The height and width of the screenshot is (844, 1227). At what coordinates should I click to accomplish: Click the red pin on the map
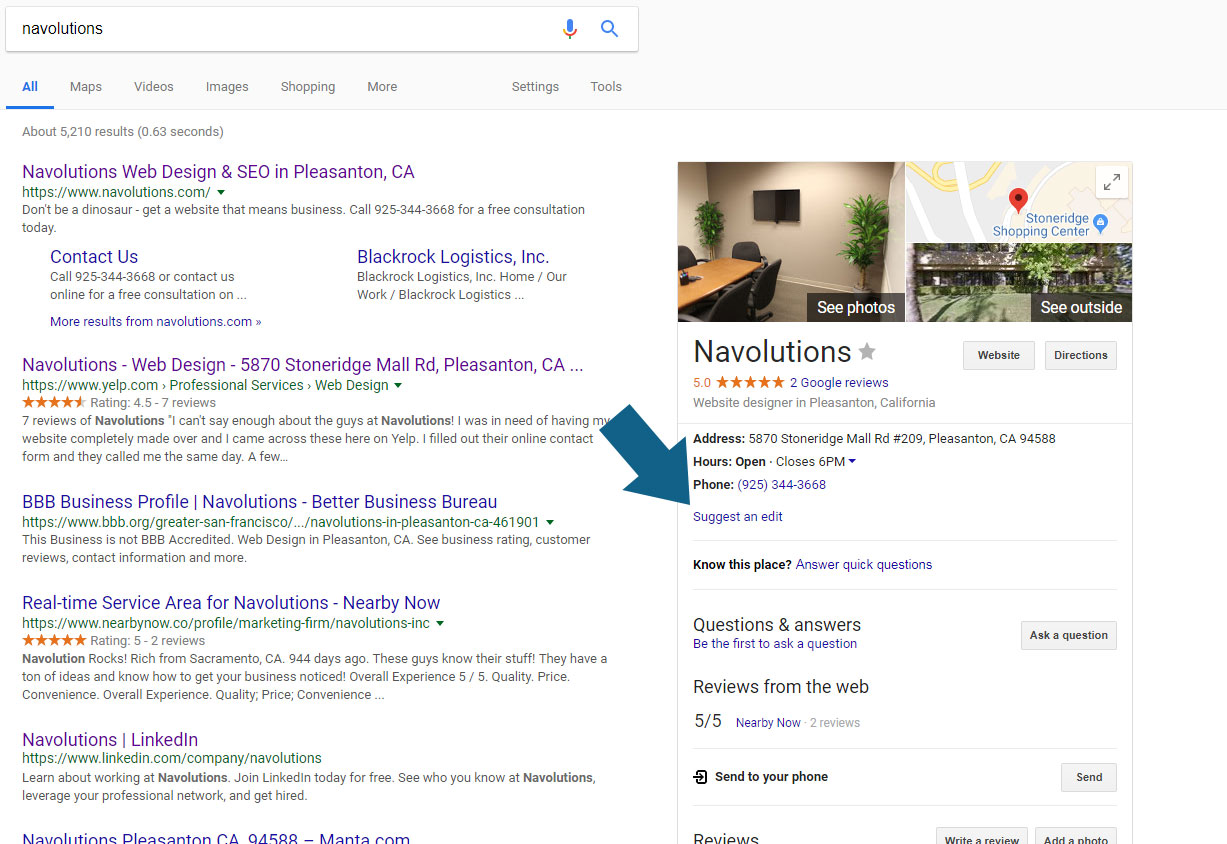pos(1019,198)
